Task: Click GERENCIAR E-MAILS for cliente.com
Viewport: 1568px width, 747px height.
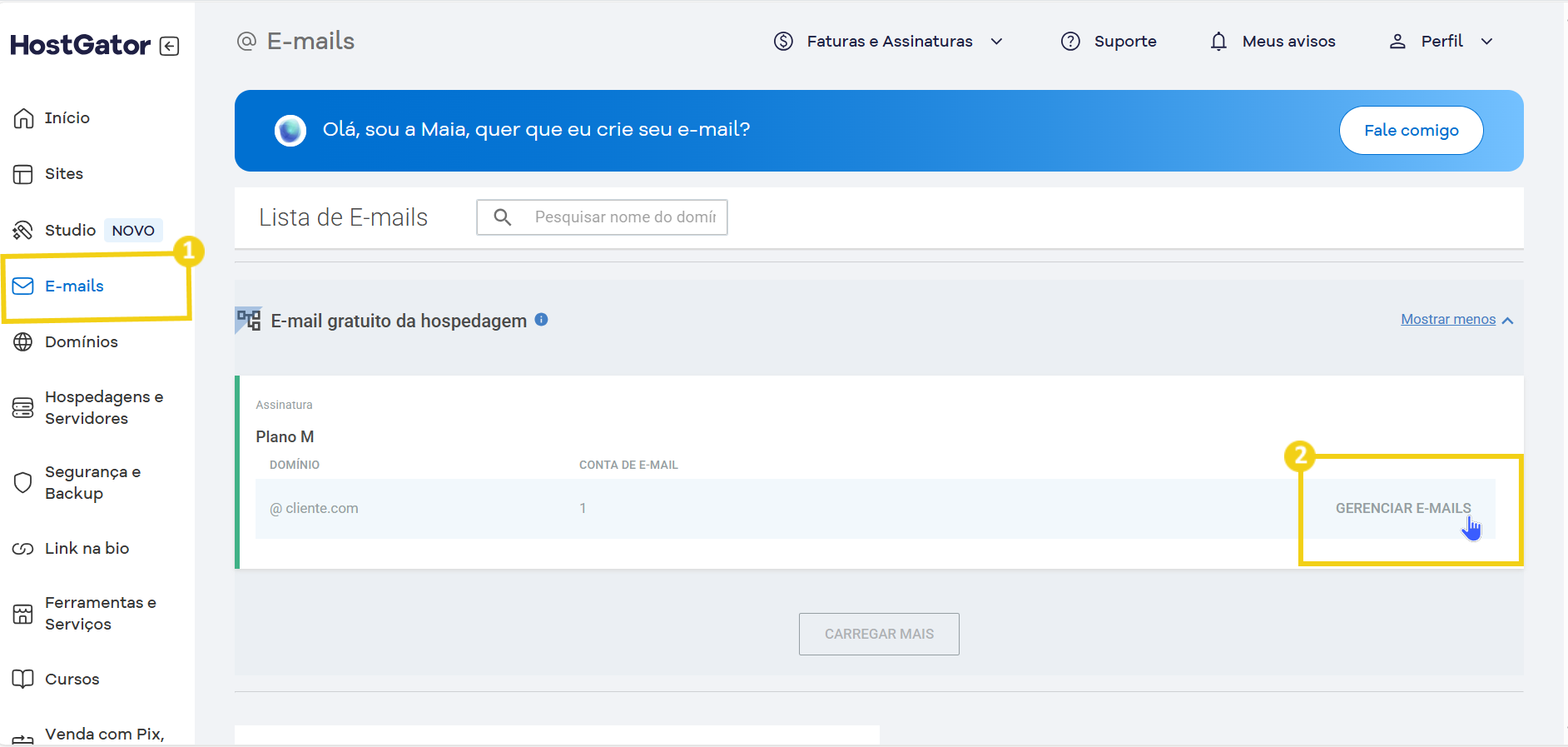Action: pyautogui.click(x=1403, y=508)
